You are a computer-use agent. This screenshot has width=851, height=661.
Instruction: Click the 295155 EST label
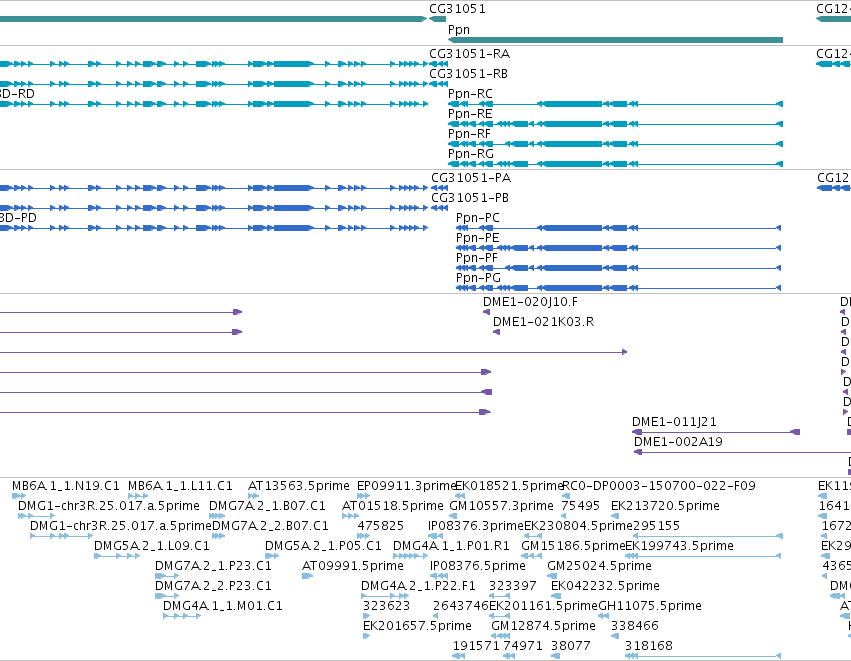click(x=656, y=526)
